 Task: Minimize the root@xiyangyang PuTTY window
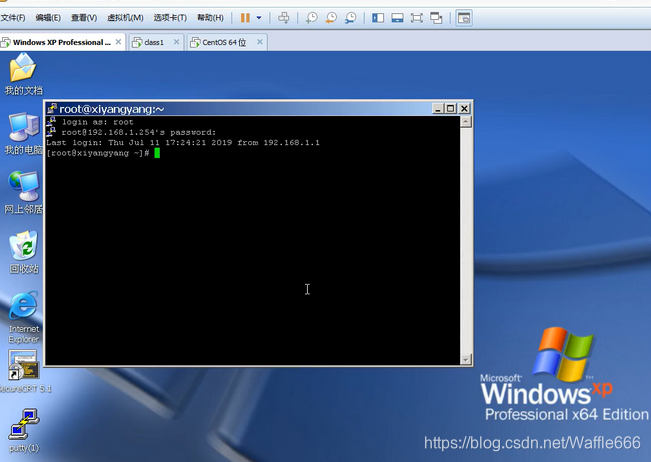point(438,109)
